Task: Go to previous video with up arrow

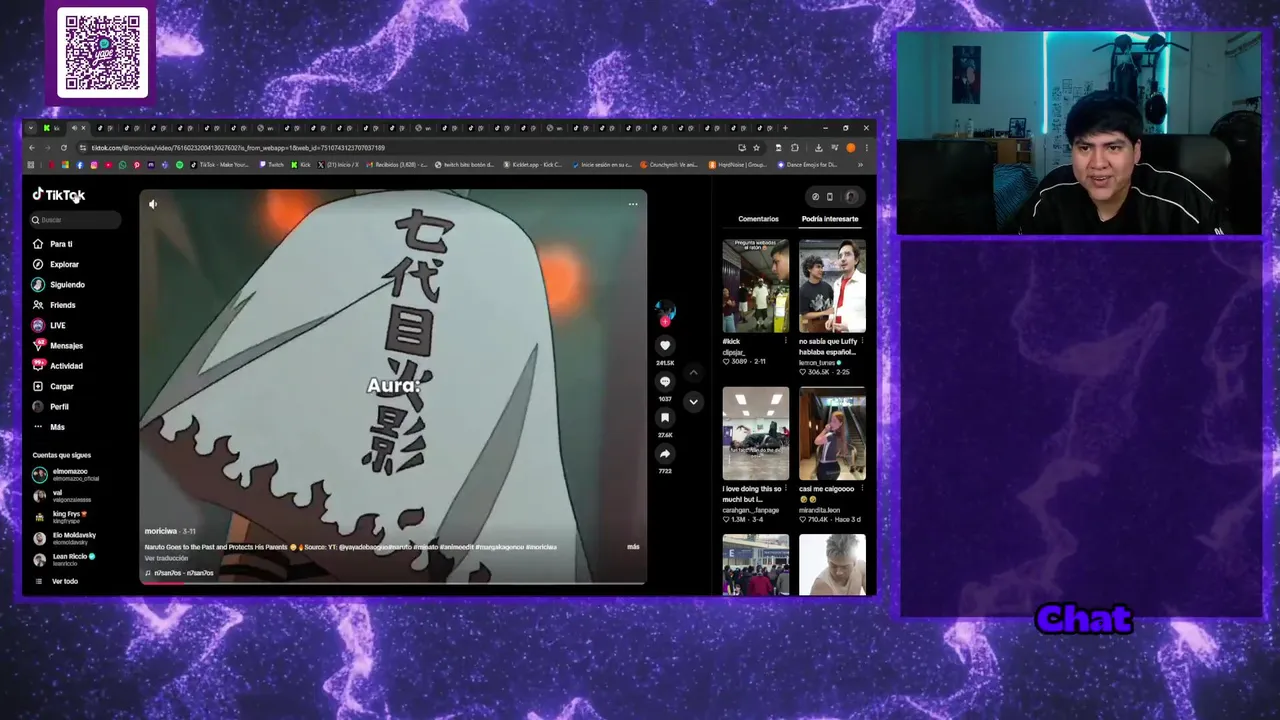Action: [x=693, y=372]
